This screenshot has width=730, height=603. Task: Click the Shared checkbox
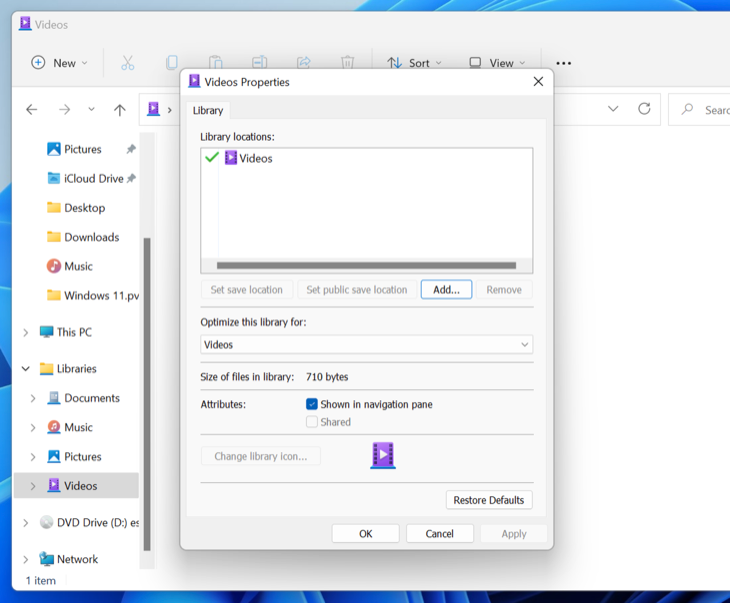[x=312, y=422]
